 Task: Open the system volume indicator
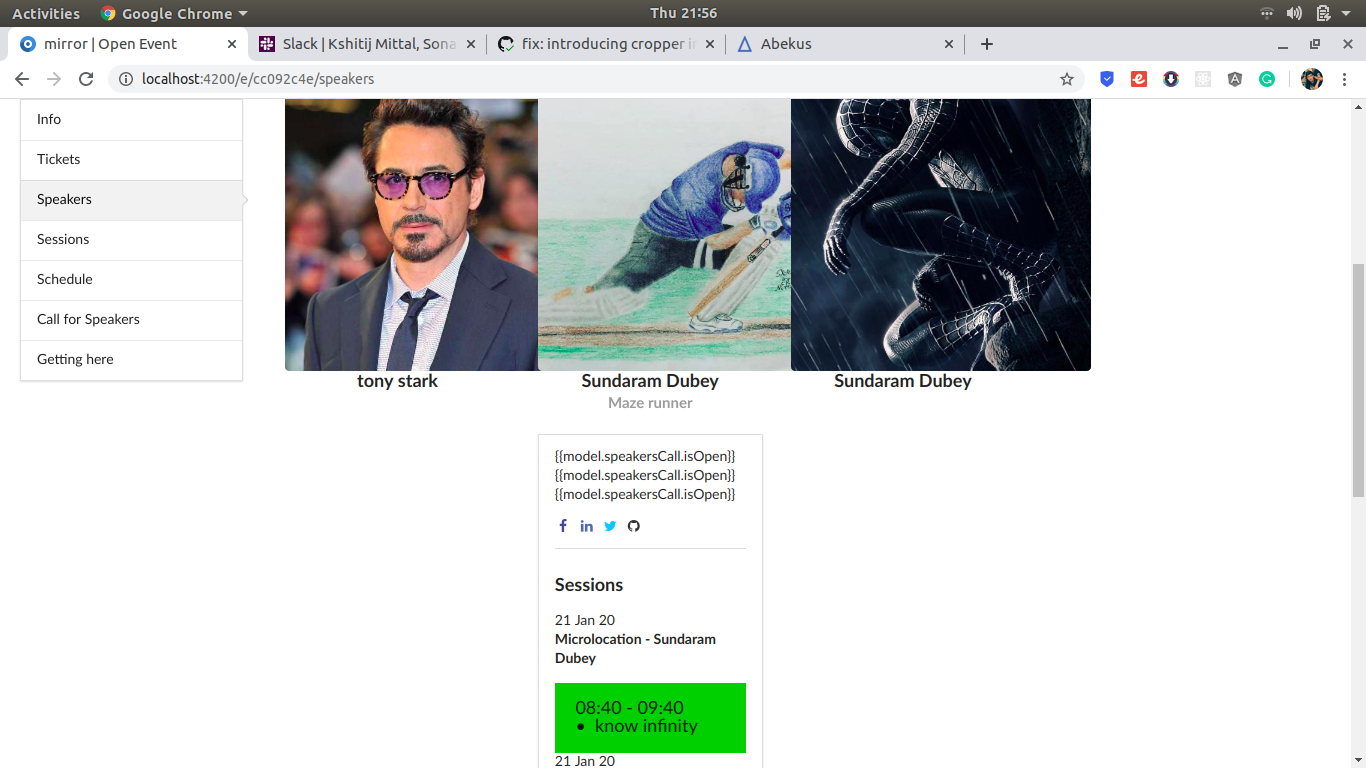pyautogui.click(x=1294, y=13)
